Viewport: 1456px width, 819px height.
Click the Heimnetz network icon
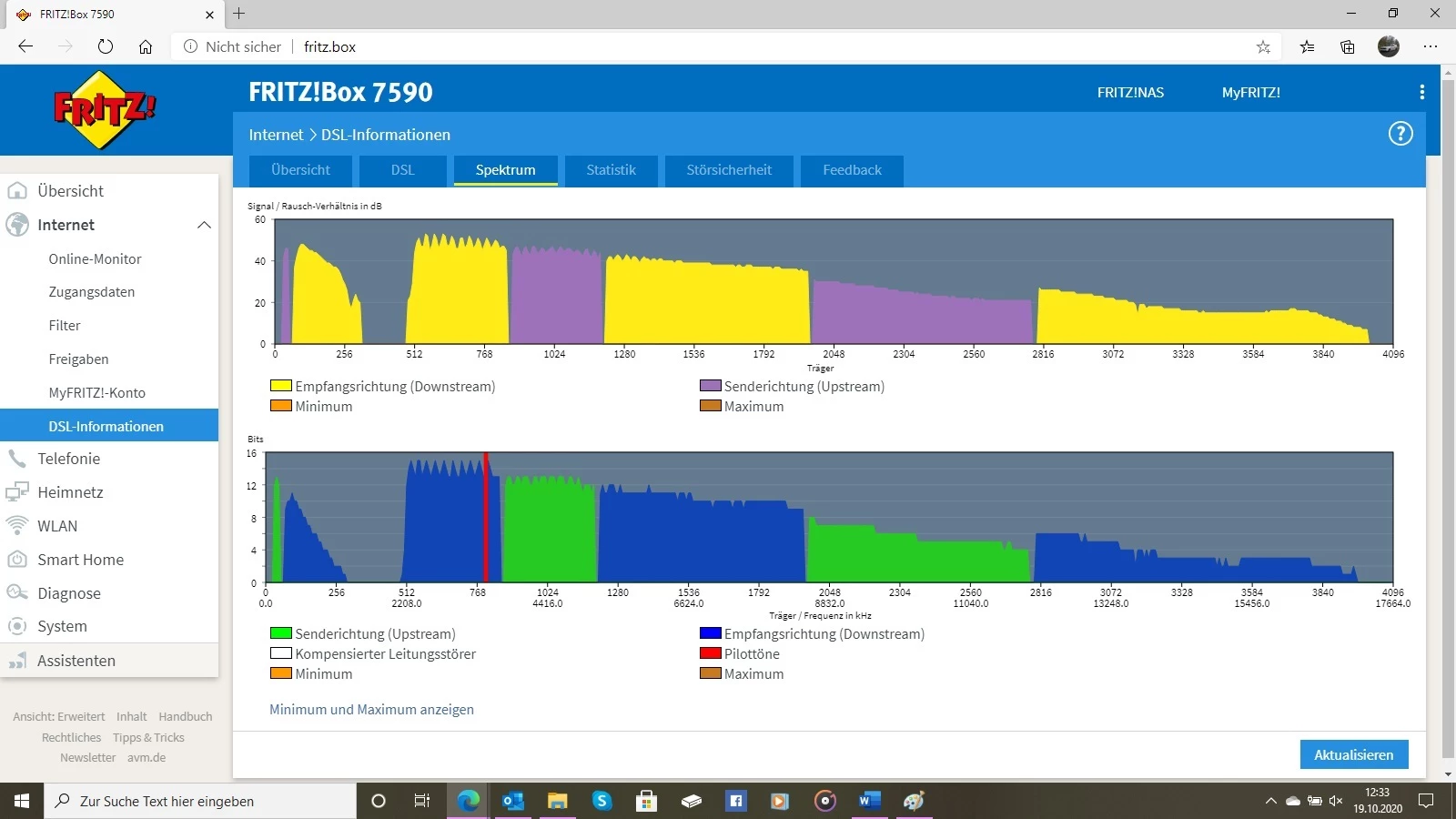point(17,492)
